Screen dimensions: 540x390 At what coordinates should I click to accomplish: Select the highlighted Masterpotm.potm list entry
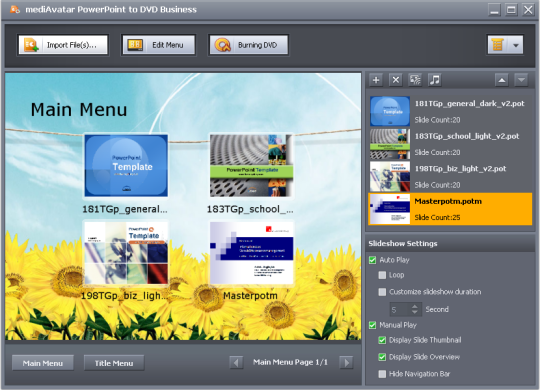[450, 209]
